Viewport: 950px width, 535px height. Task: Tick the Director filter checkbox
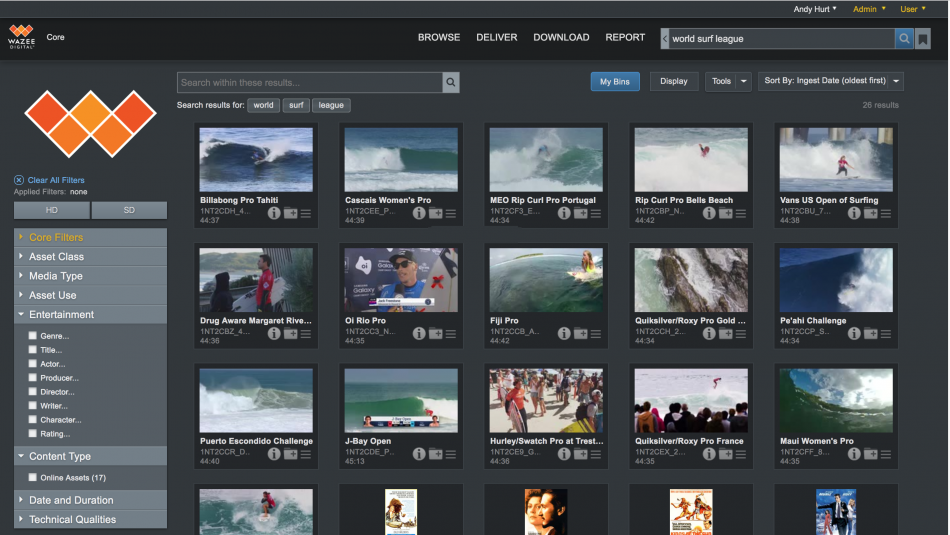[33, 392]
